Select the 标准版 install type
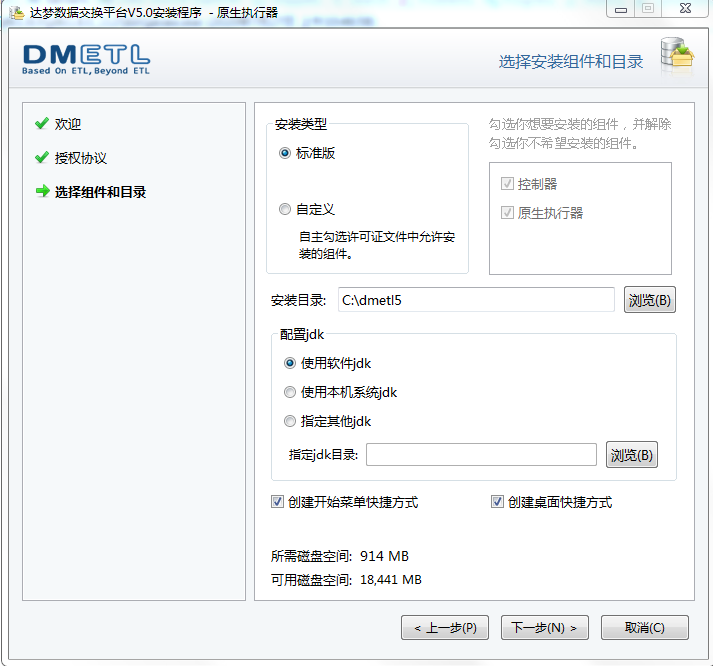Viewport: 713px width, 666px height. 285,153
